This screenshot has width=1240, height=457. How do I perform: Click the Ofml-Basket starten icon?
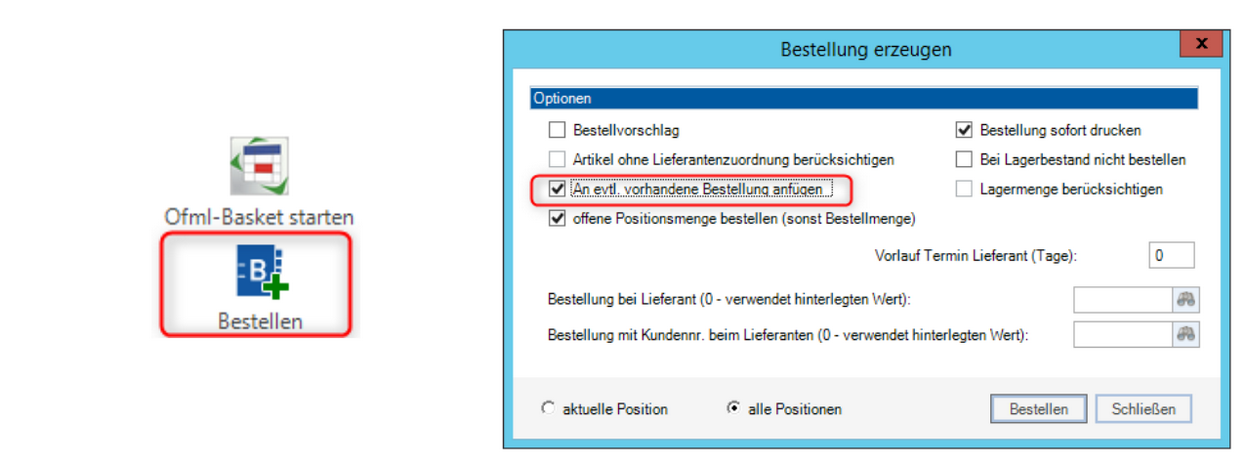259,166
